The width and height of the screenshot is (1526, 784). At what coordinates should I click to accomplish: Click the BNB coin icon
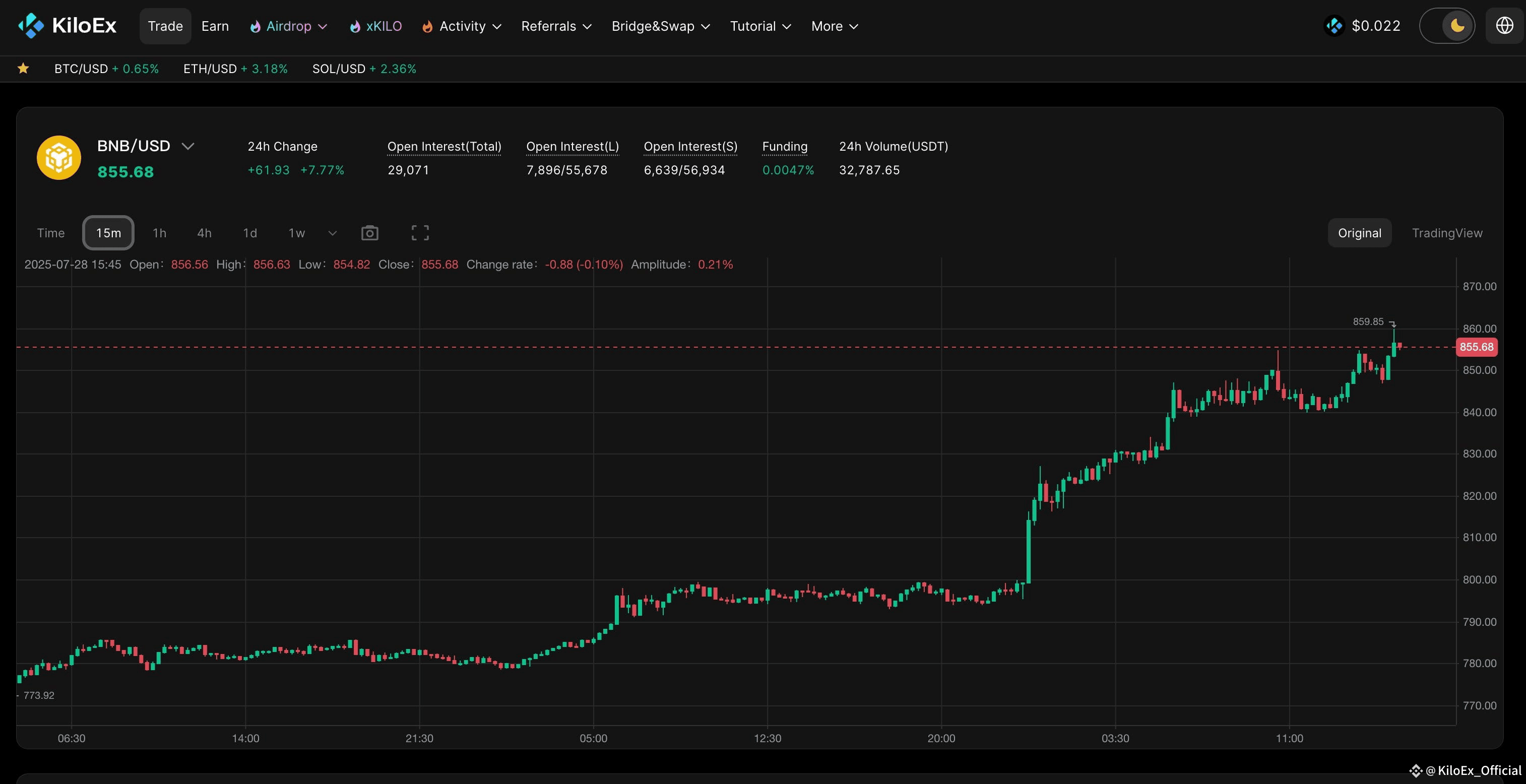[x=58, y=158]
